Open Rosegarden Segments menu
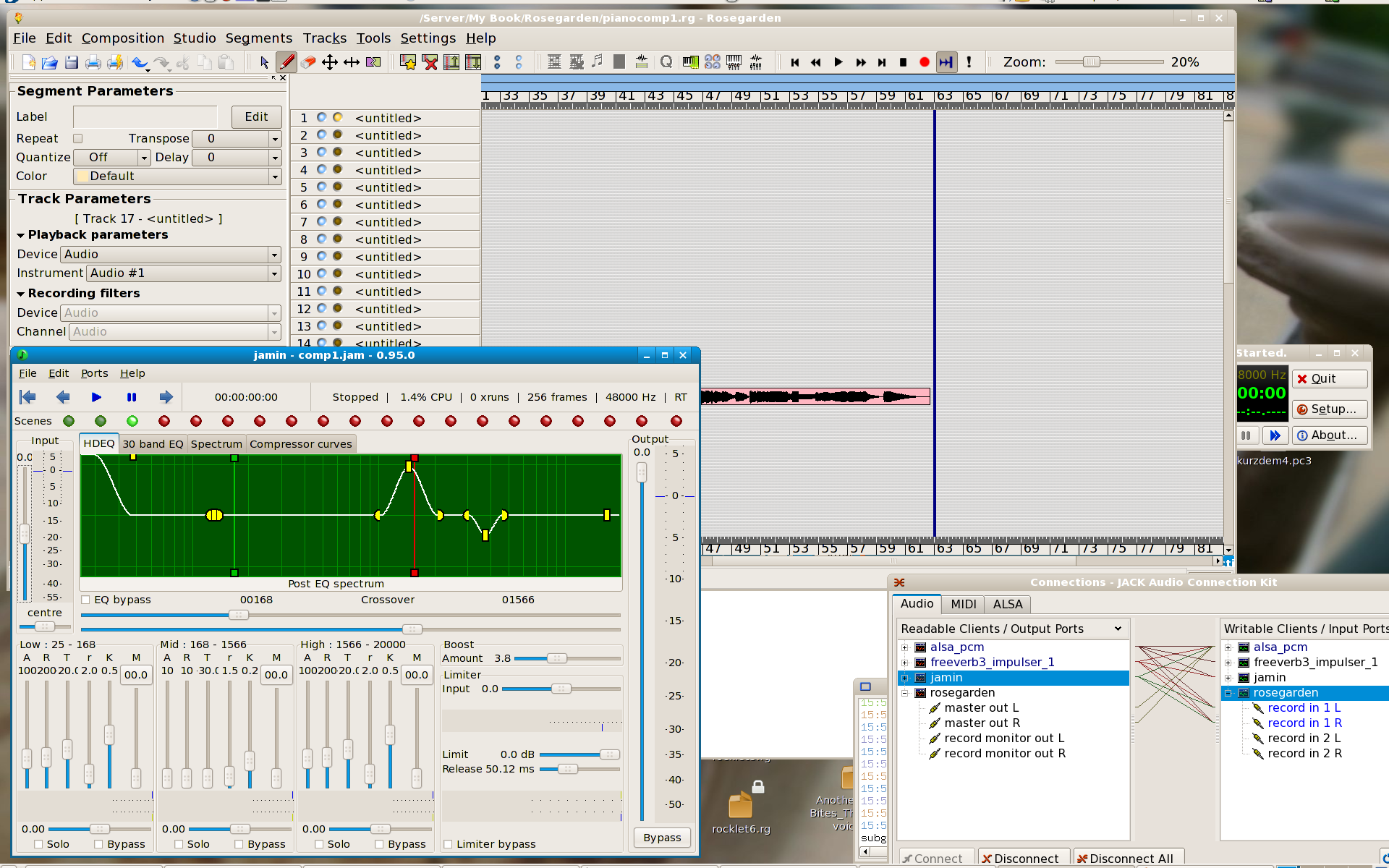 point(258,38)
